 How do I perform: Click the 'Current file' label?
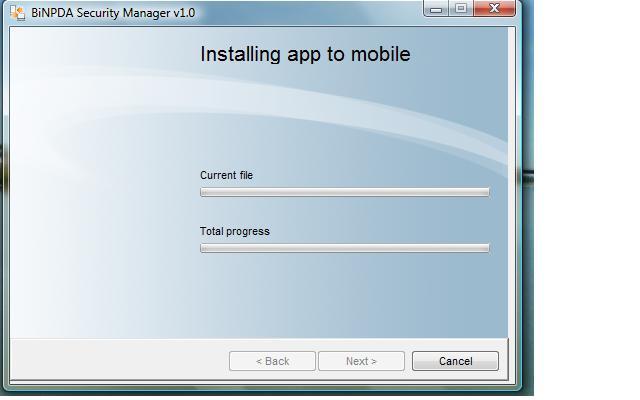pyautogui.click(x=226, y=175)
